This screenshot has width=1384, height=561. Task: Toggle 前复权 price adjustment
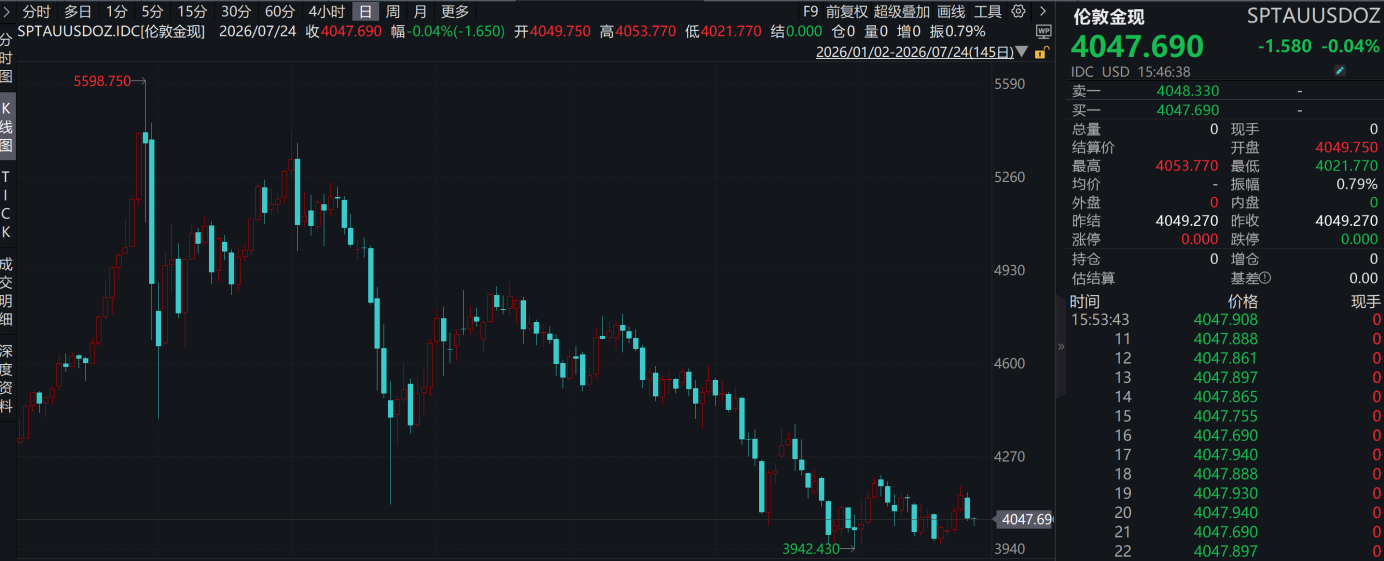[847, 11]
